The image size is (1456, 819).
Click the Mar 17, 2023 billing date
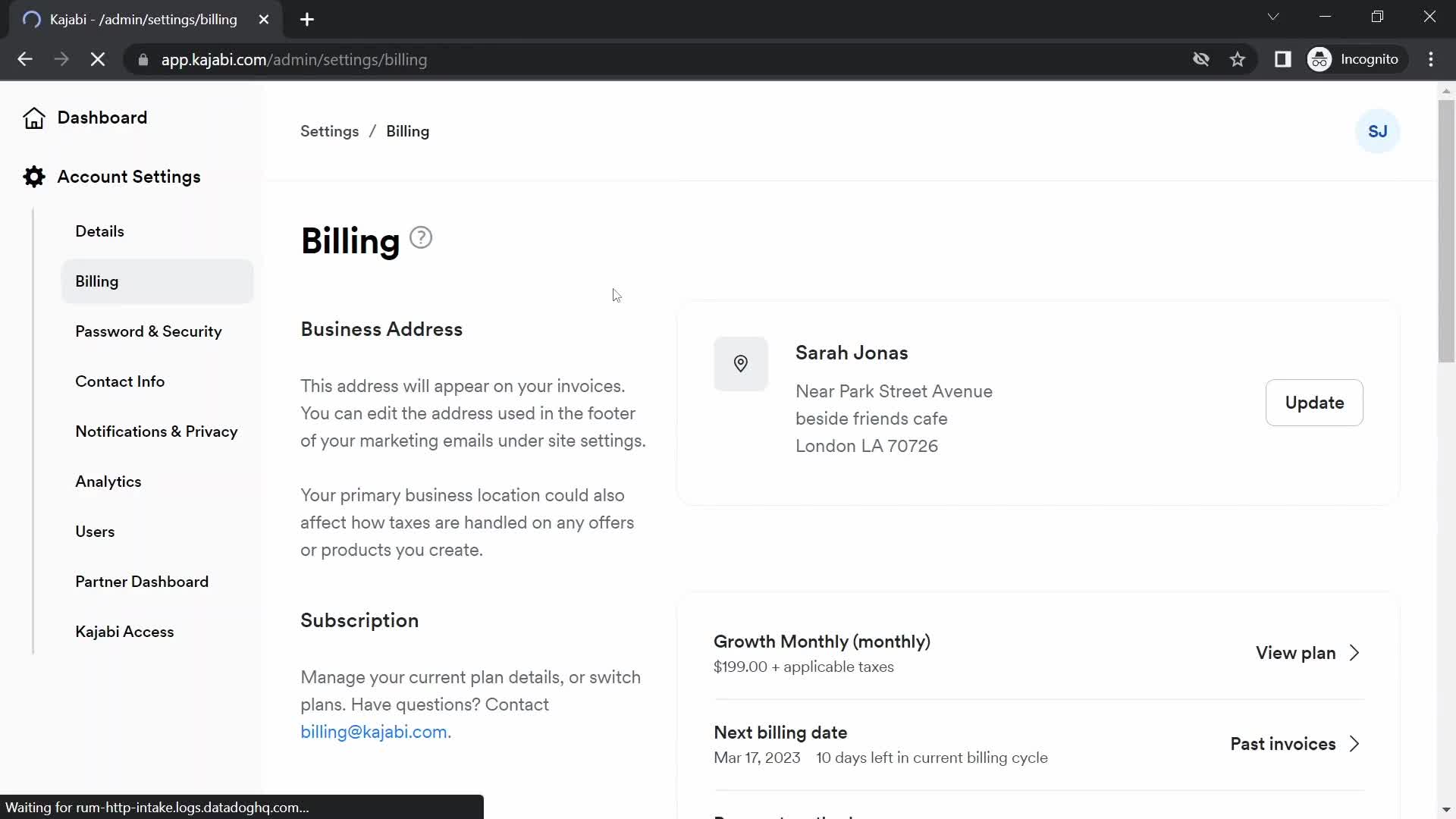(757, 758)
